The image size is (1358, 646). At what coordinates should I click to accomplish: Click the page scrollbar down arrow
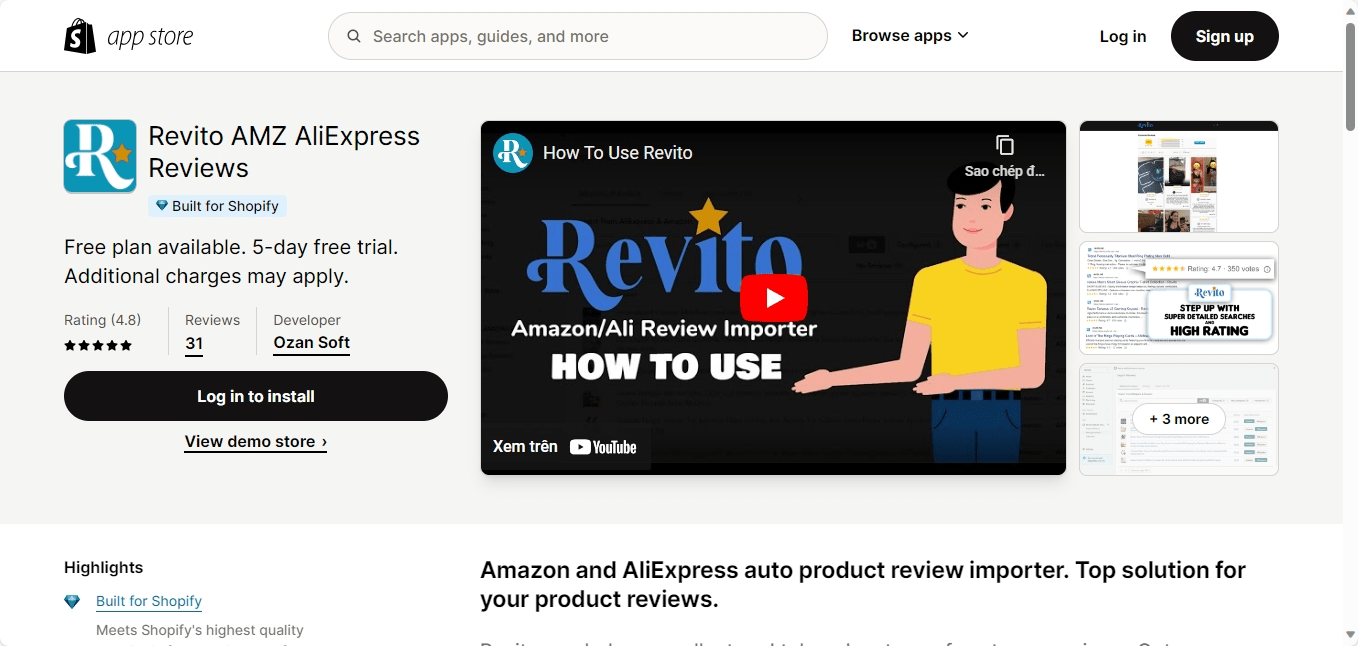[x=1350, y=636]
